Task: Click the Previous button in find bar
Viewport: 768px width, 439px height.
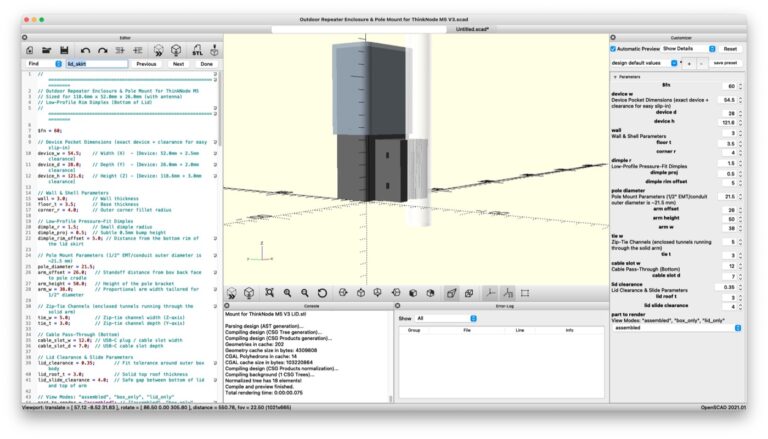Action: (x=146, y=64)
